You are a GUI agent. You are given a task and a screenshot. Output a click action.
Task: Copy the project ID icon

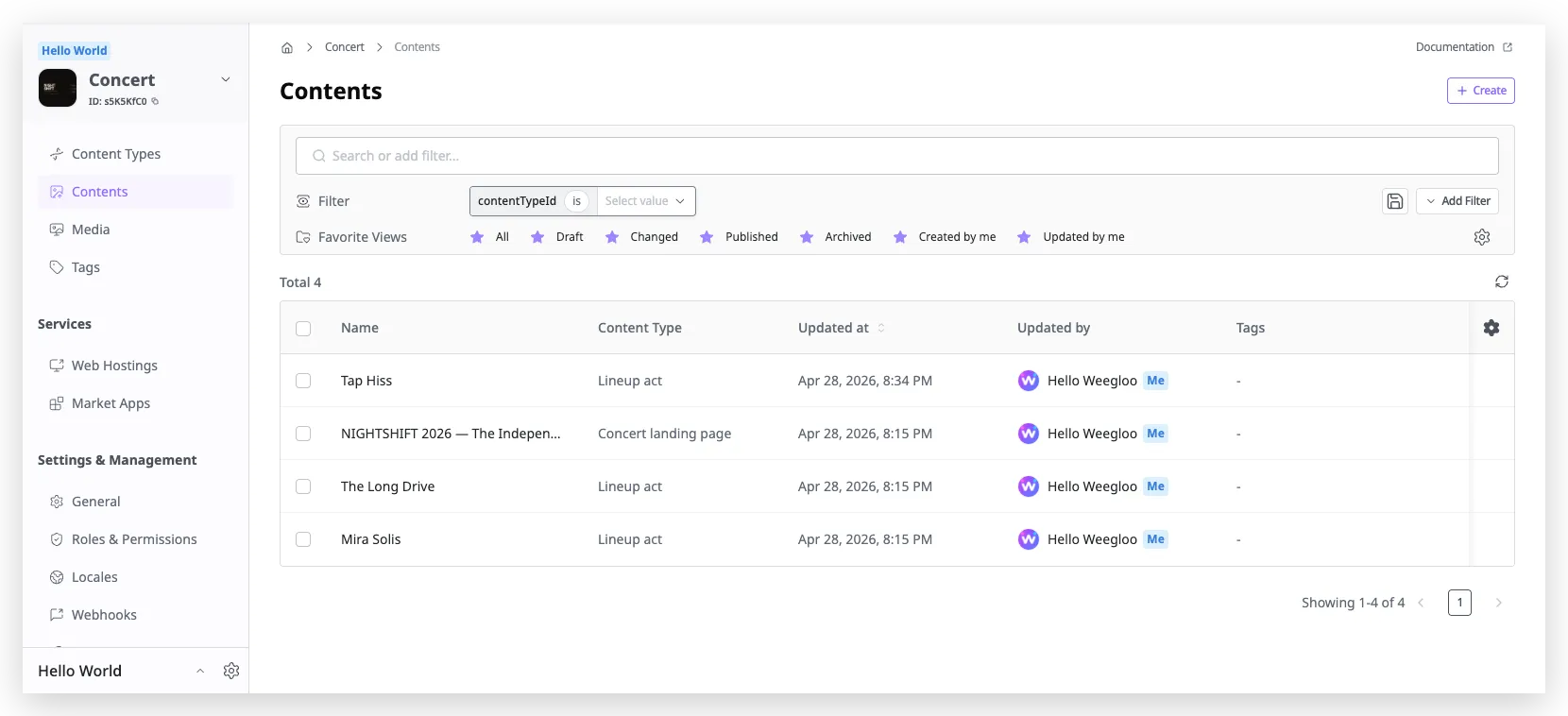[155, 101]
